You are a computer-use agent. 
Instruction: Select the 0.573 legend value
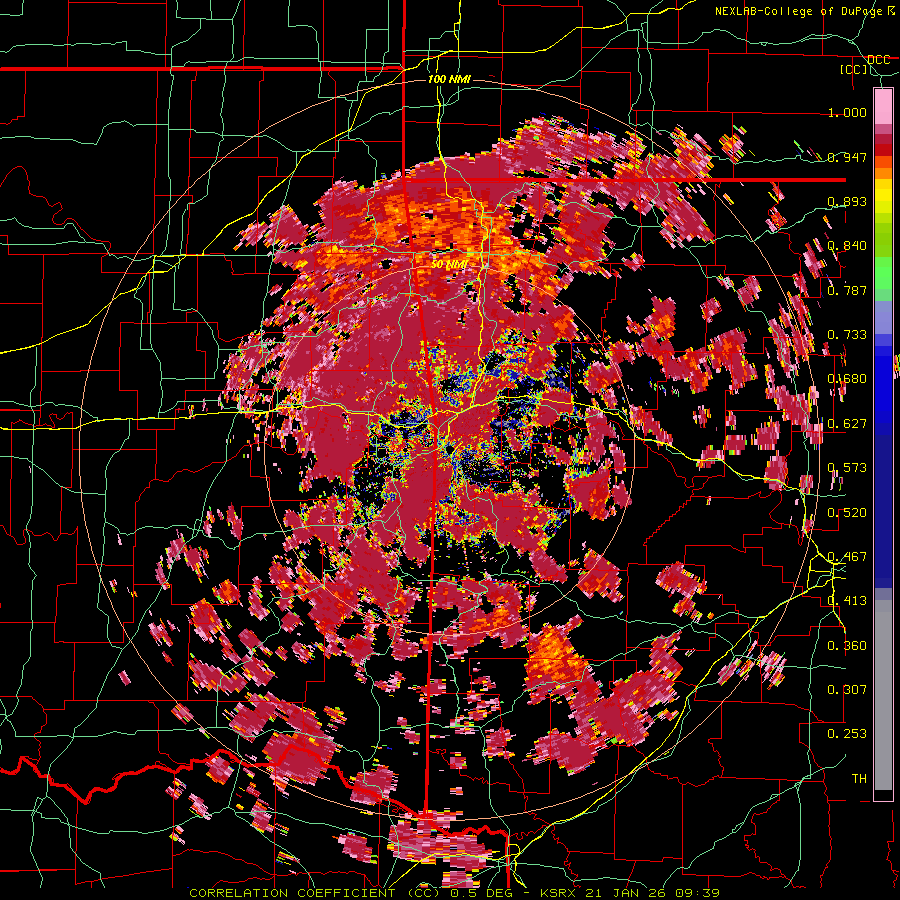pyautogui.click(x=847, y=468)
